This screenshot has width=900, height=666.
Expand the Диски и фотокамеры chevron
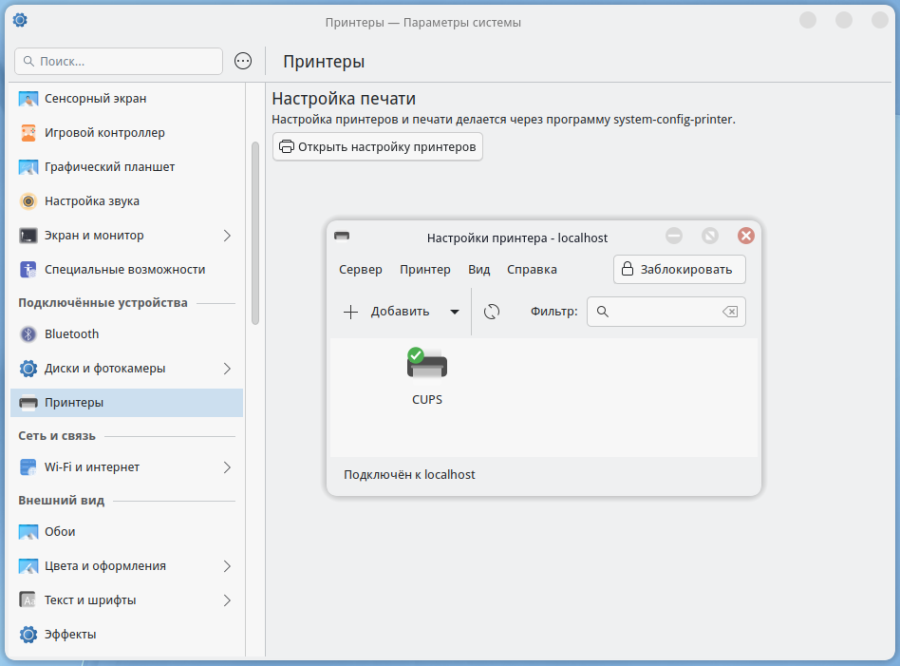pyautogui.click(x=227, y=369)
